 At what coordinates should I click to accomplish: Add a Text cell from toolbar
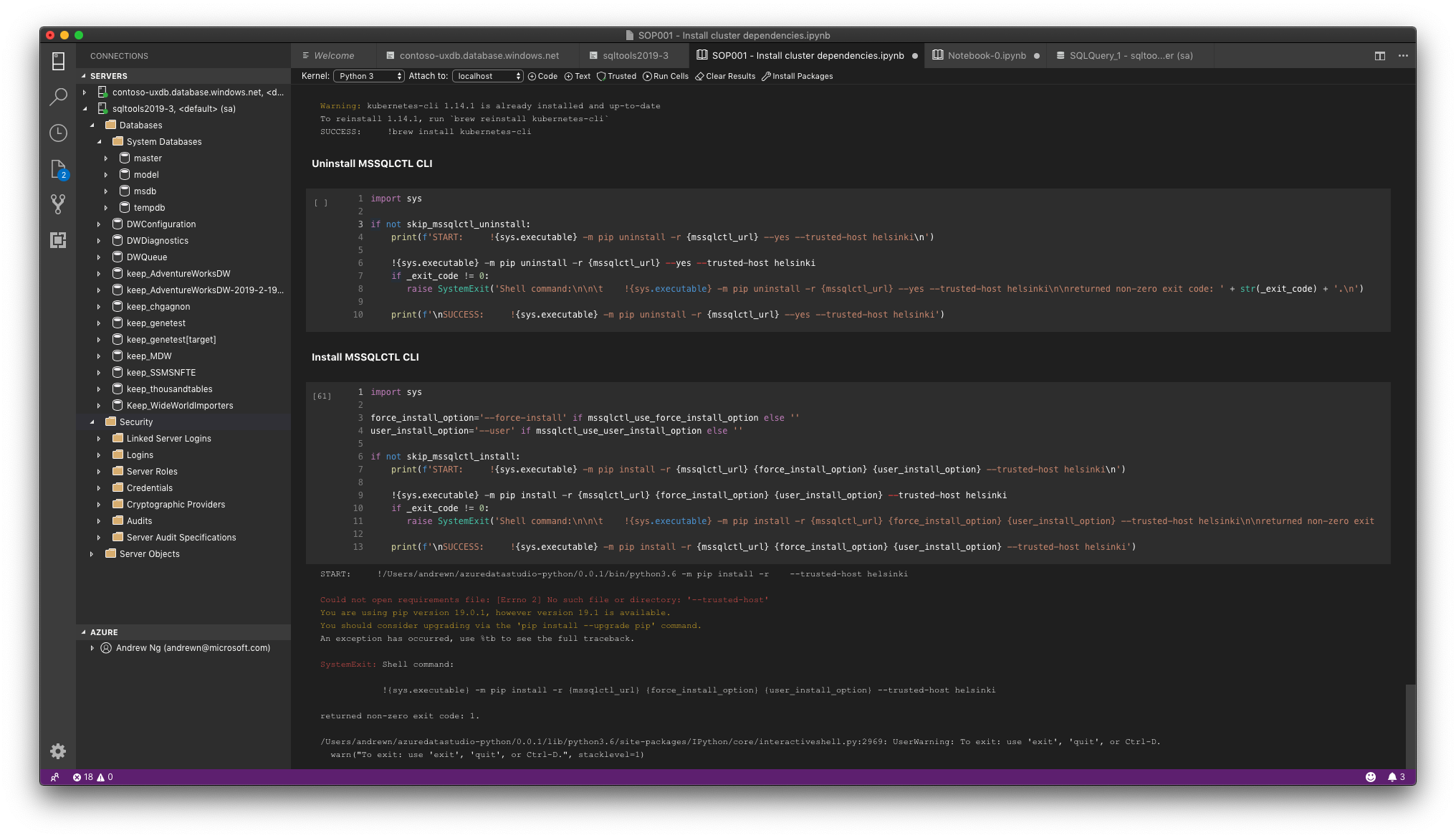pos(578,76)
